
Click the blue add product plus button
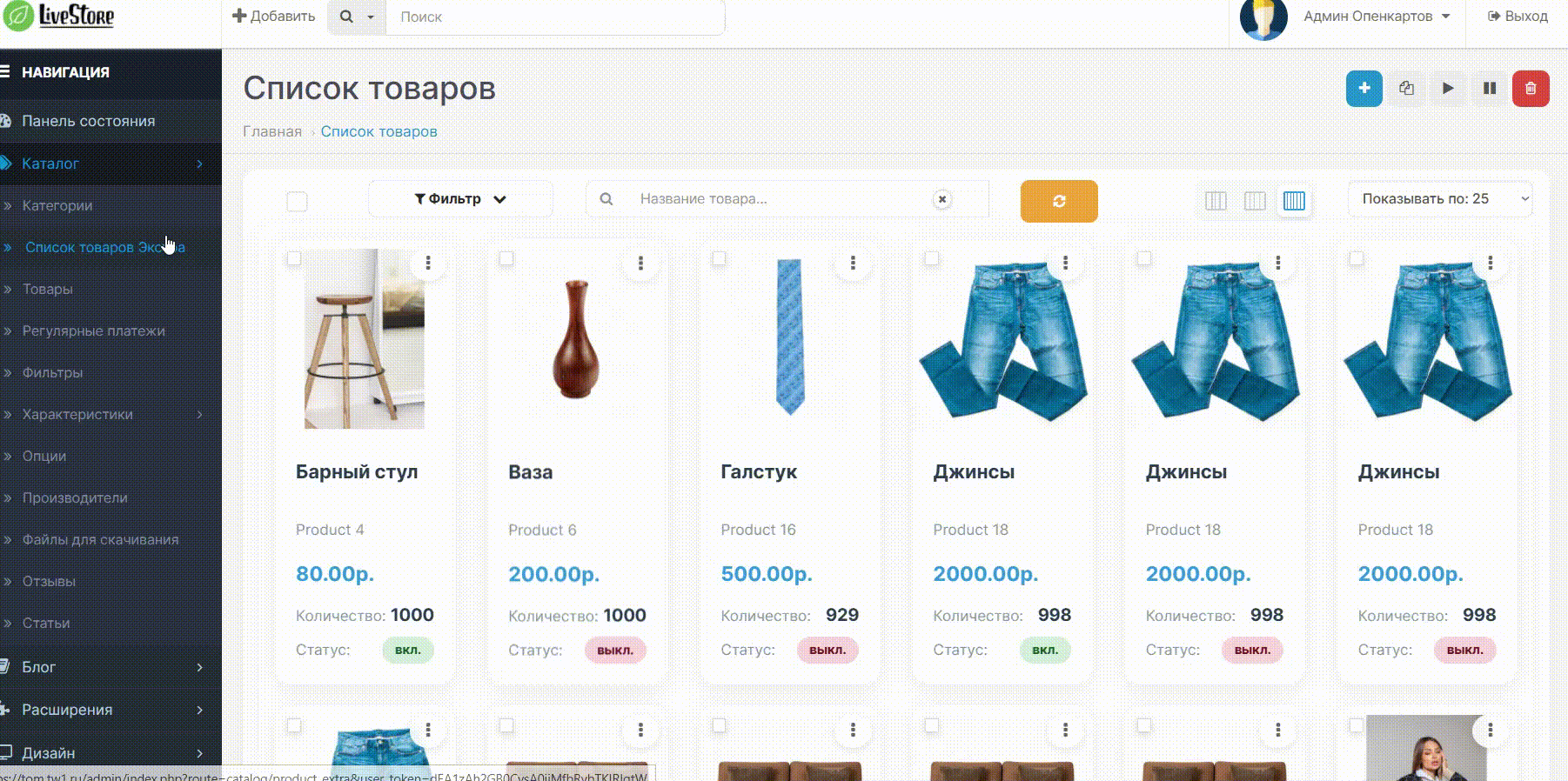[1364, 89]
